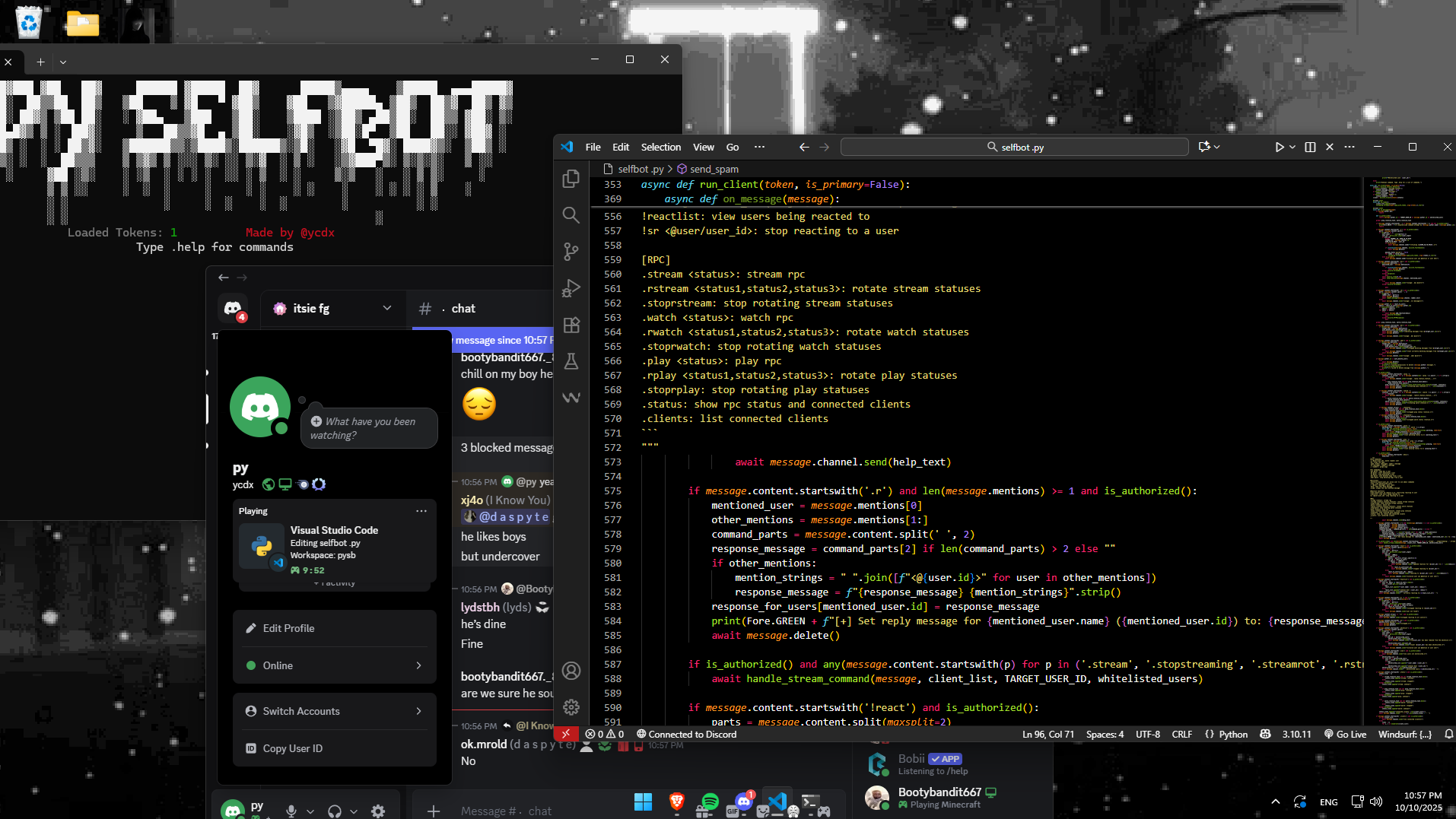Click Copy User ID in Discord
The width and height of the screenshot is (1456, 819).
coord(335,748)
